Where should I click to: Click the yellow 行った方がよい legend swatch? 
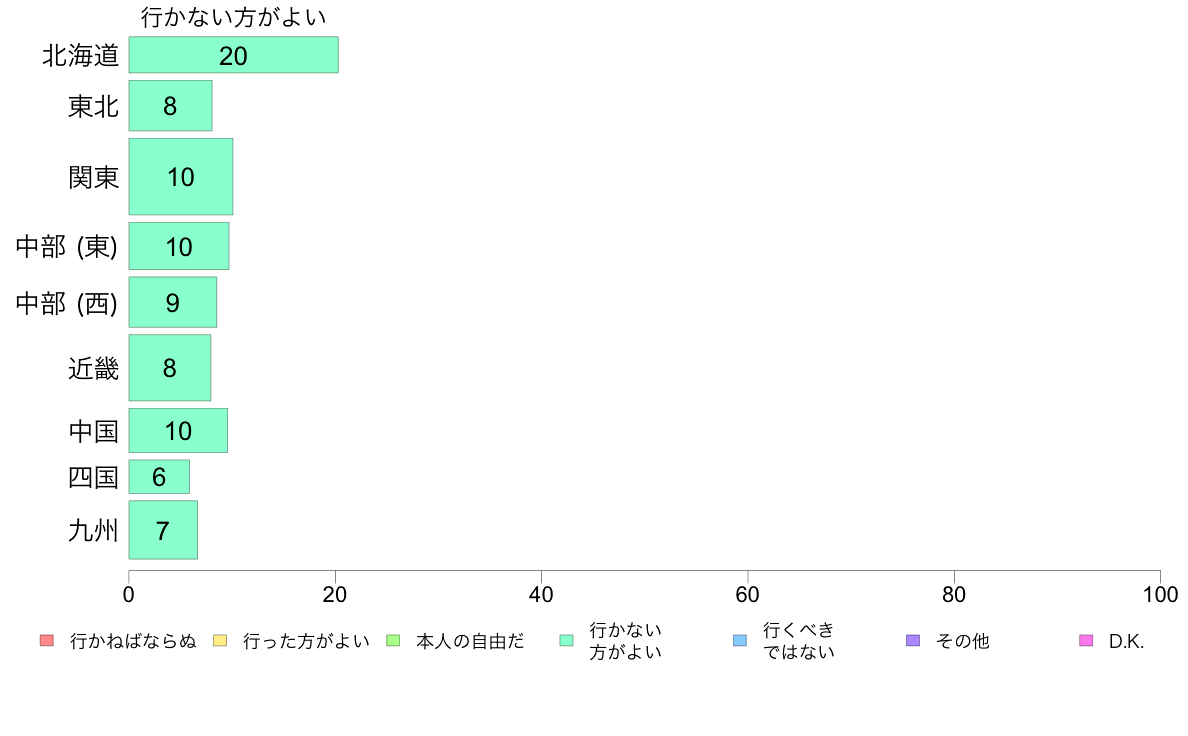(x=220, y=640)
